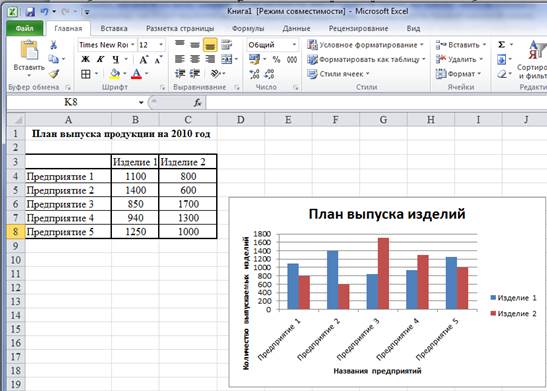Image resolution: width=547 pixels, height=391 pixels.
Task: Click the red Изделие 2 legend swatch
Action: click(x=493, y=313)
